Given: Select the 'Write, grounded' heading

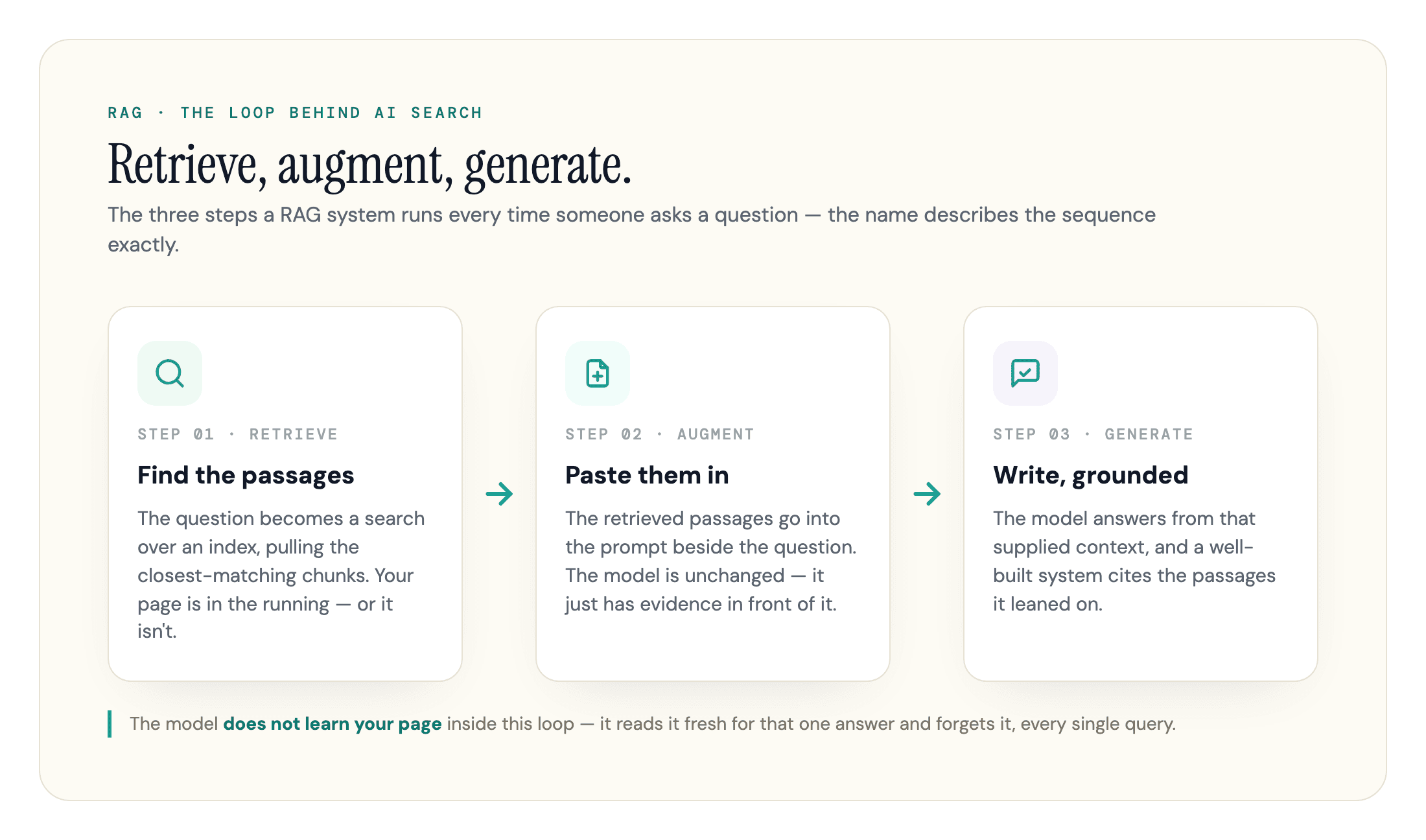Looking at the screenshot, I should (x=1091, y=475).
